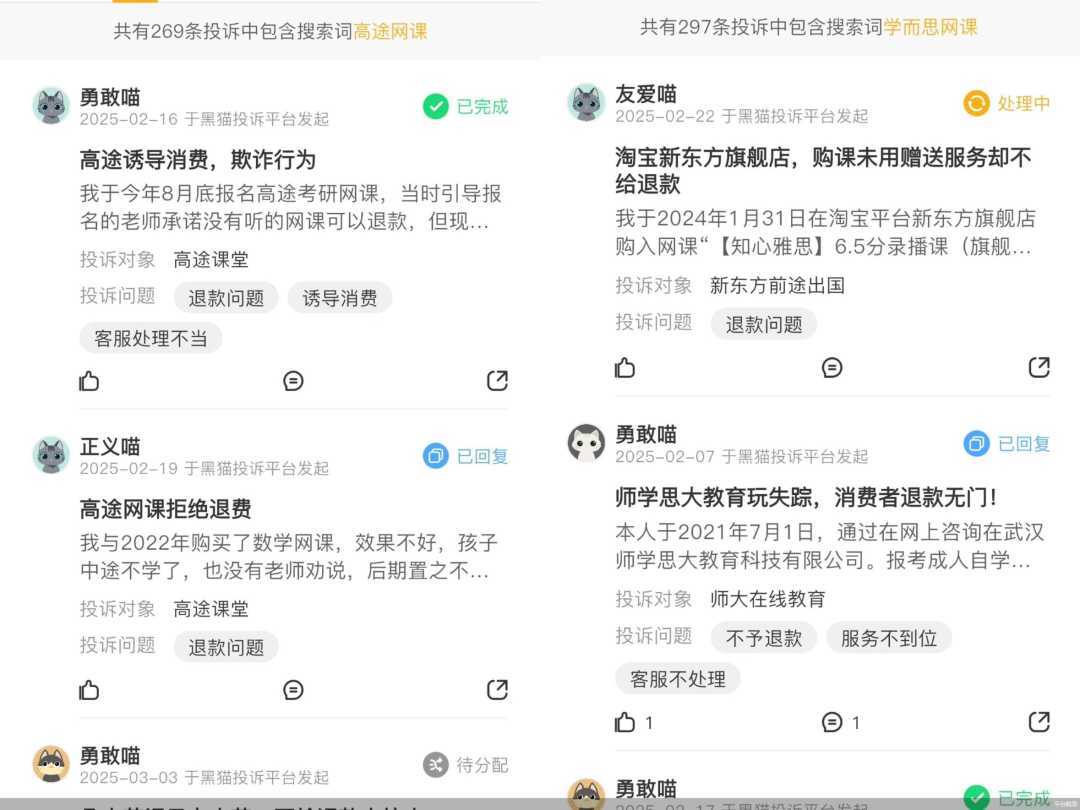
Task: Tap the 客服处理不当 issue tag
Action: [151, 338]
